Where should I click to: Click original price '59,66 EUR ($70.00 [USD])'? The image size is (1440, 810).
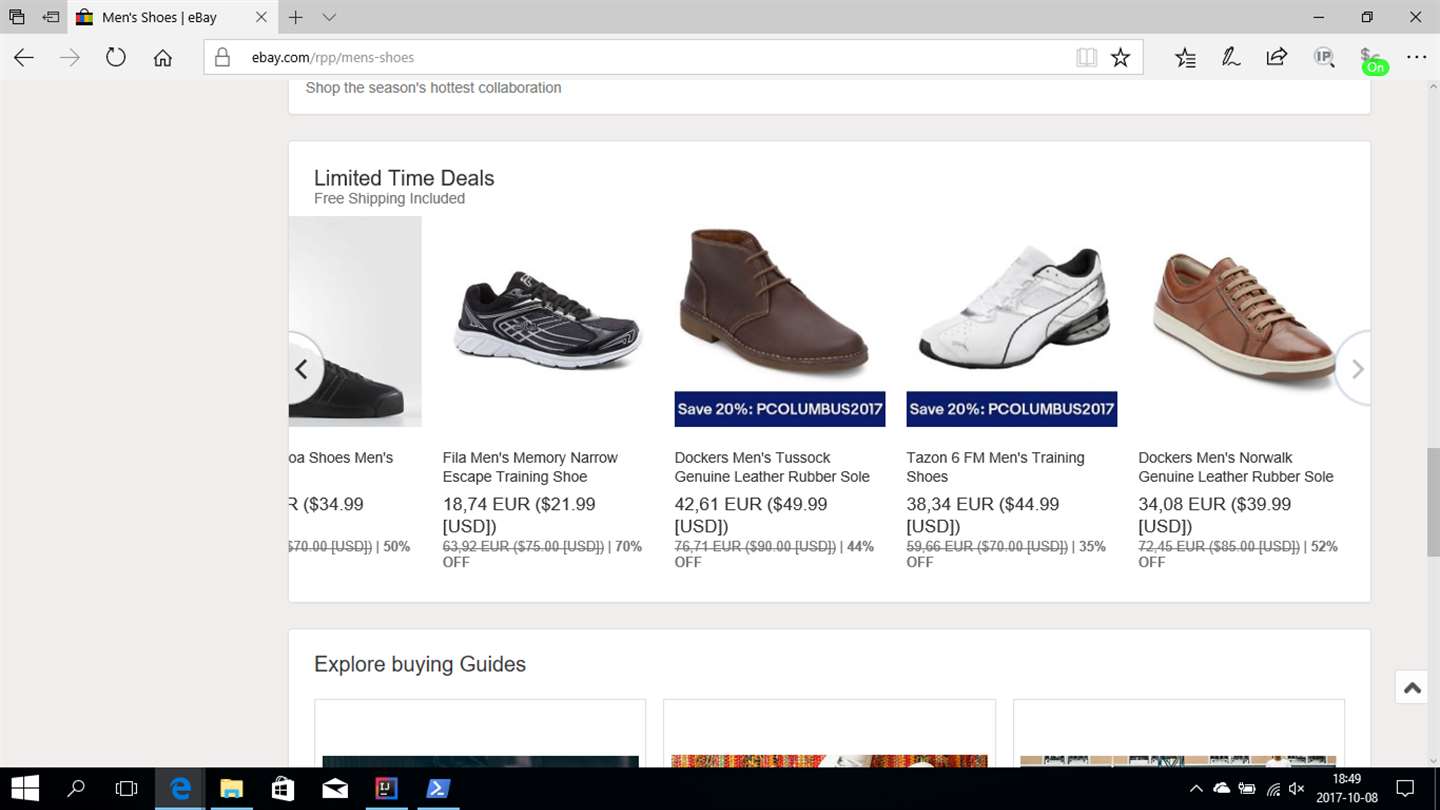click(x=987, y=547)
